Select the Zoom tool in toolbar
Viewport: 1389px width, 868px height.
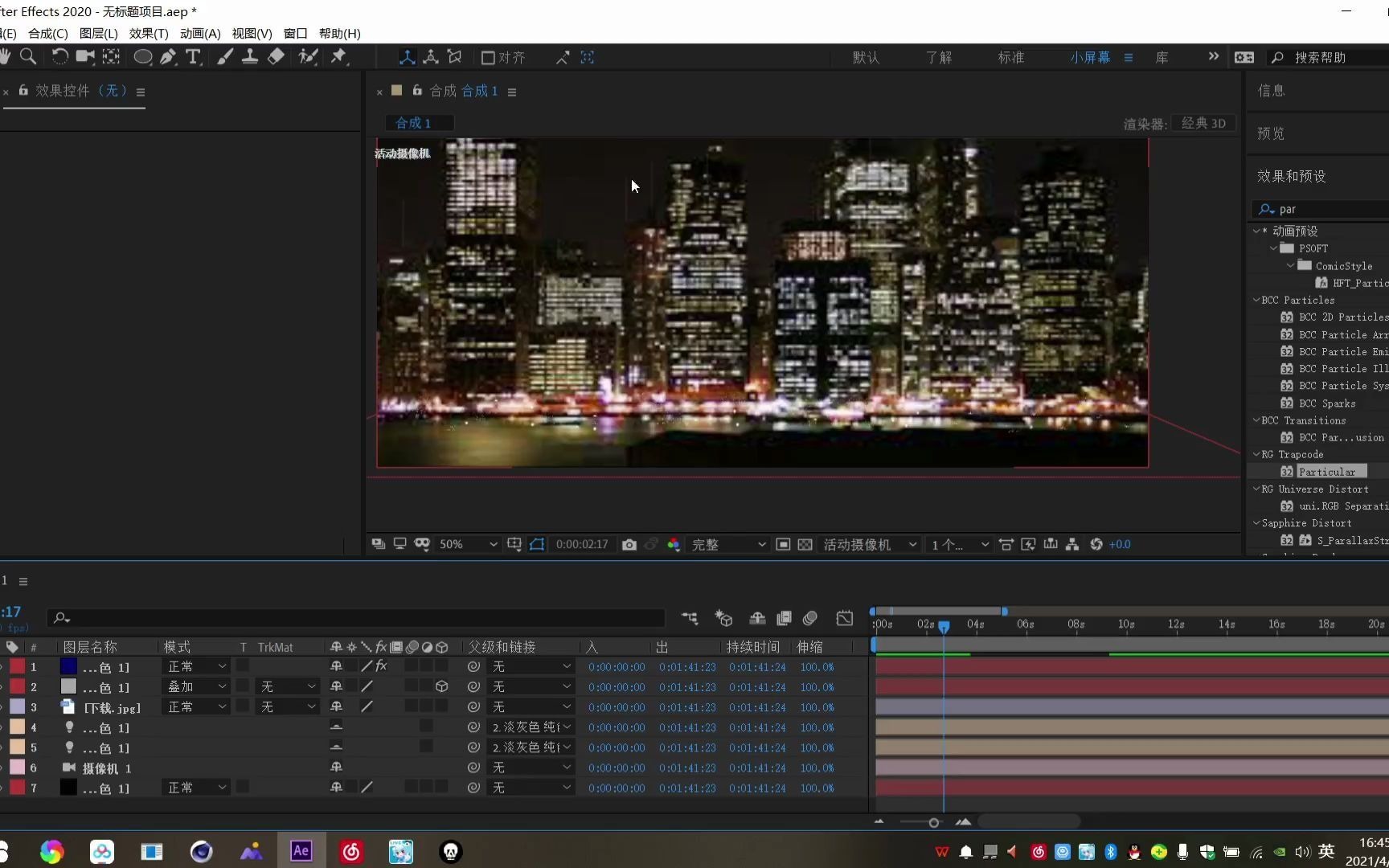pyautogui.click(x=28, y=57)
